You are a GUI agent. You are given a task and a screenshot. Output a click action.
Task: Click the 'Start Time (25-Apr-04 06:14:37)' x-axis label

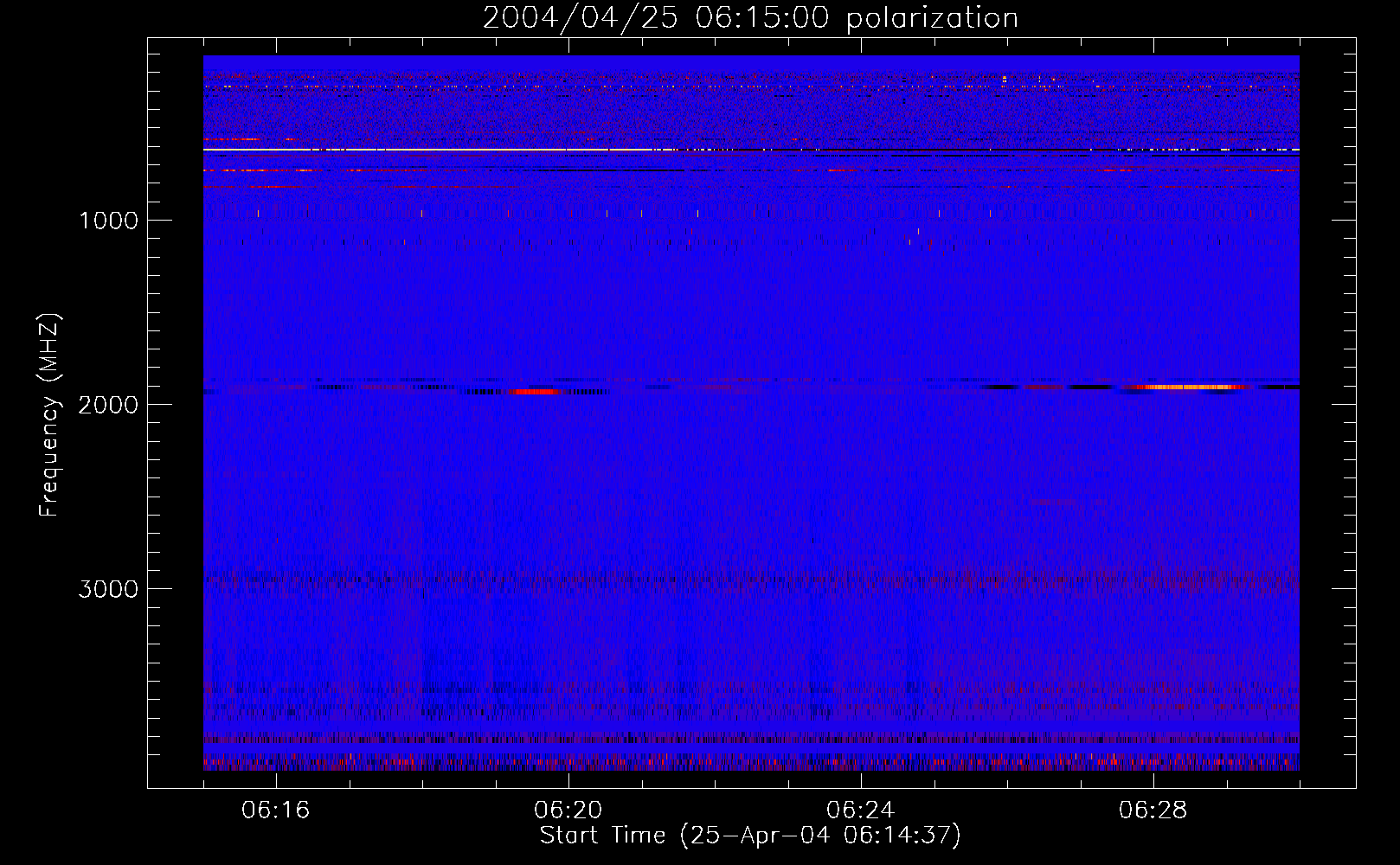click(750, 836)
